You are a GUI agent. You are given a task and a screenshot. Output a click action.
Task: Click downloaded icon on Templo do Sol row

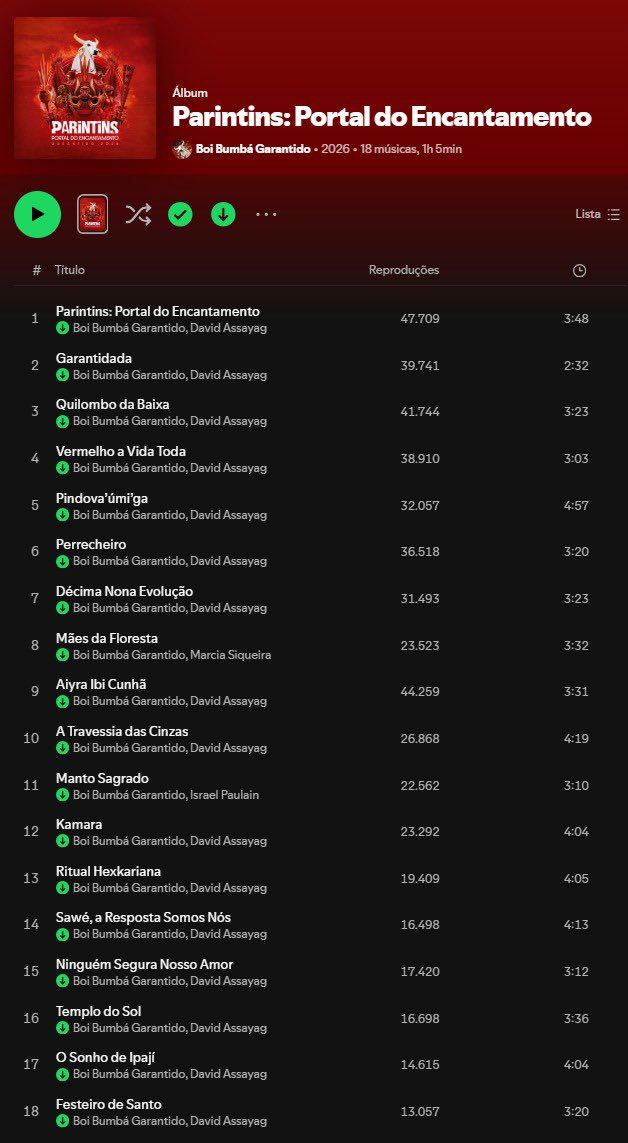point(63,1028)
